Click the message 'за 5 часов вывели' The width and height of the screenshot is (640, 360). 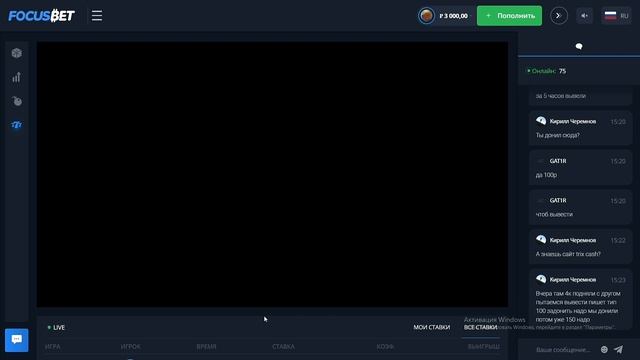point(560,96)
